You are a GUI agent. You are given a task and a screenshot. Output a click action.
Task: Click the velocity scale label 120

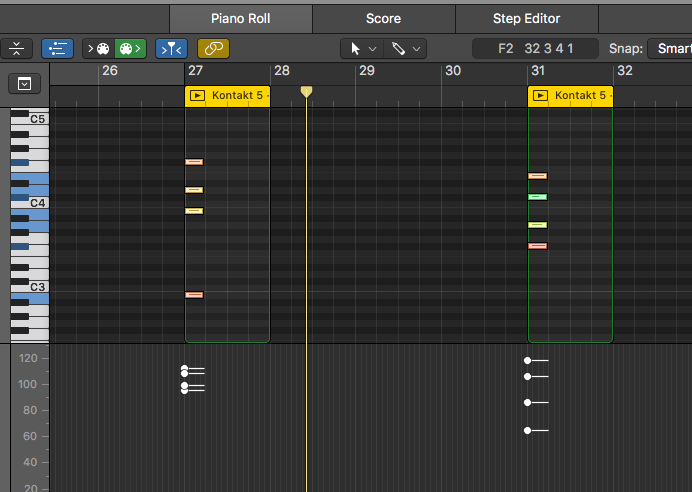28,358
